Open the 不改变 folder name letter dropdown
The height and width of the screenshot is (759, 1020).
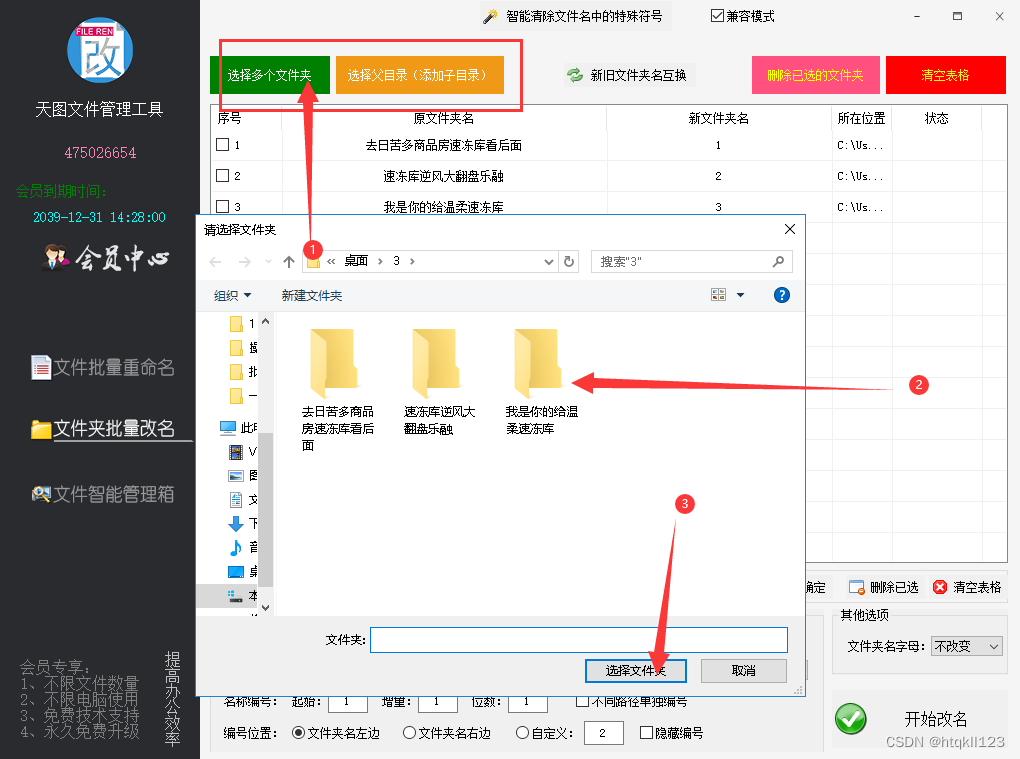tap(966, 645)
